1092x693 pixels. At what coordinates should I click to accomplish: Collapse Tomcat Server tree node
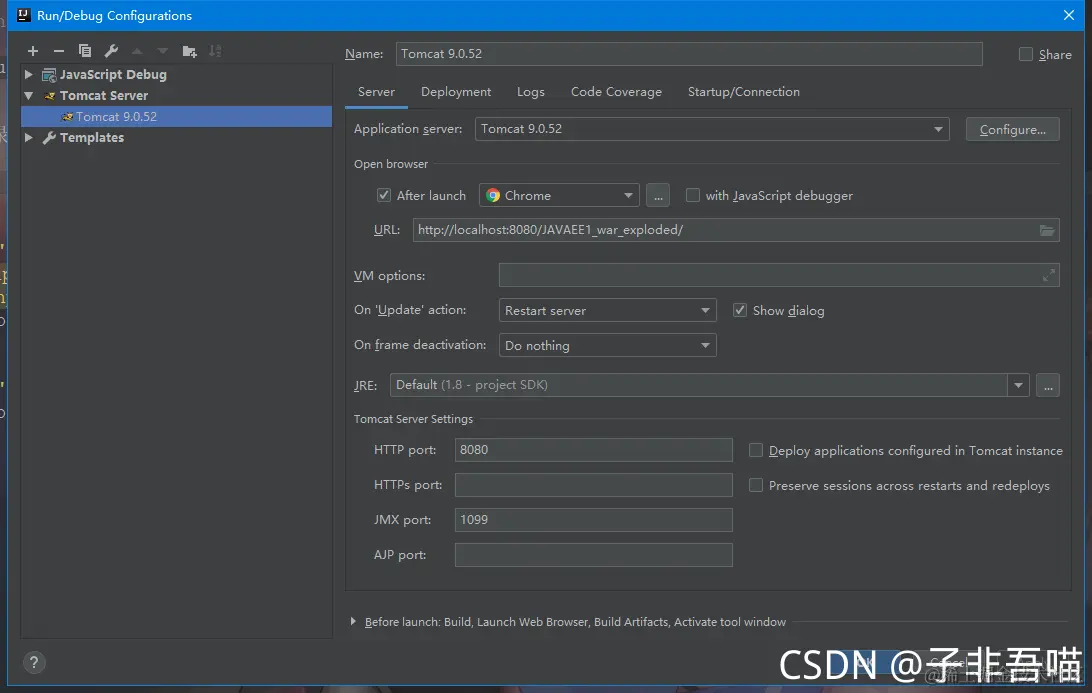[x=29, y=95]
